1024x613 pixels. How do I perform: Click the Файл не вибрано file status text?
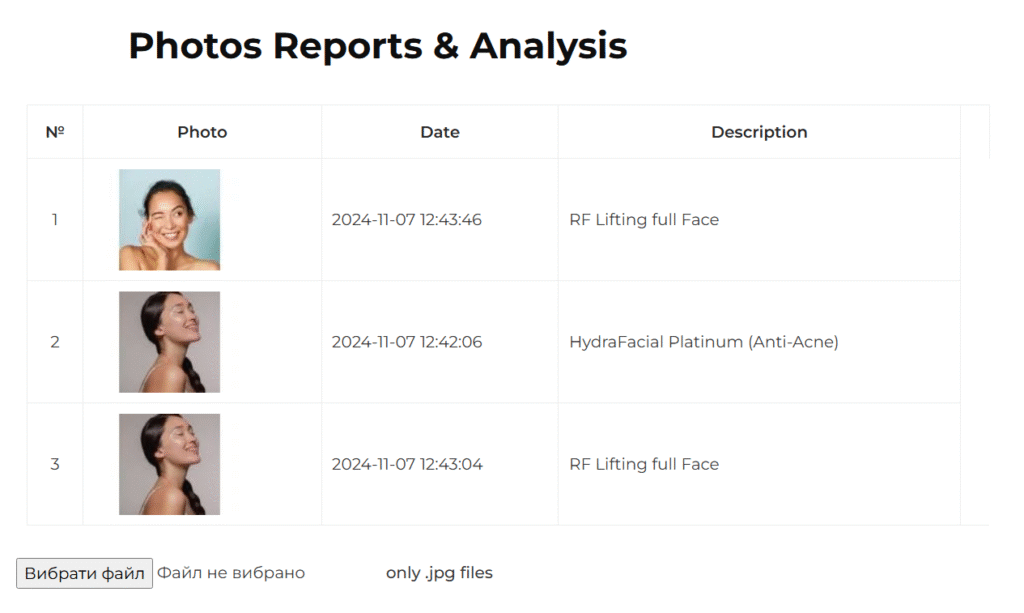point(231,573)
